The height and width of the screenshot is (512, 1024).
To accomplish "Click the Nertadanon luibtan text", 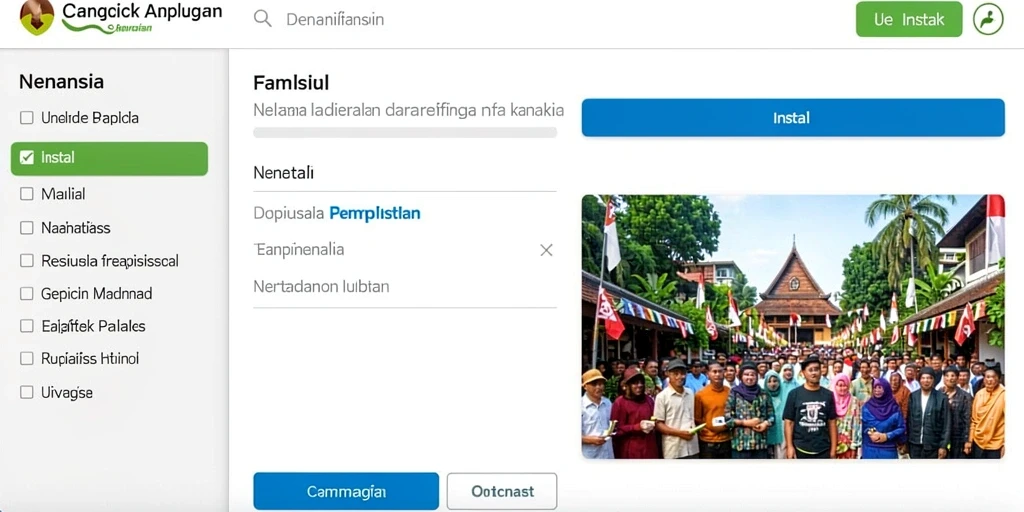I will [321, 286].
